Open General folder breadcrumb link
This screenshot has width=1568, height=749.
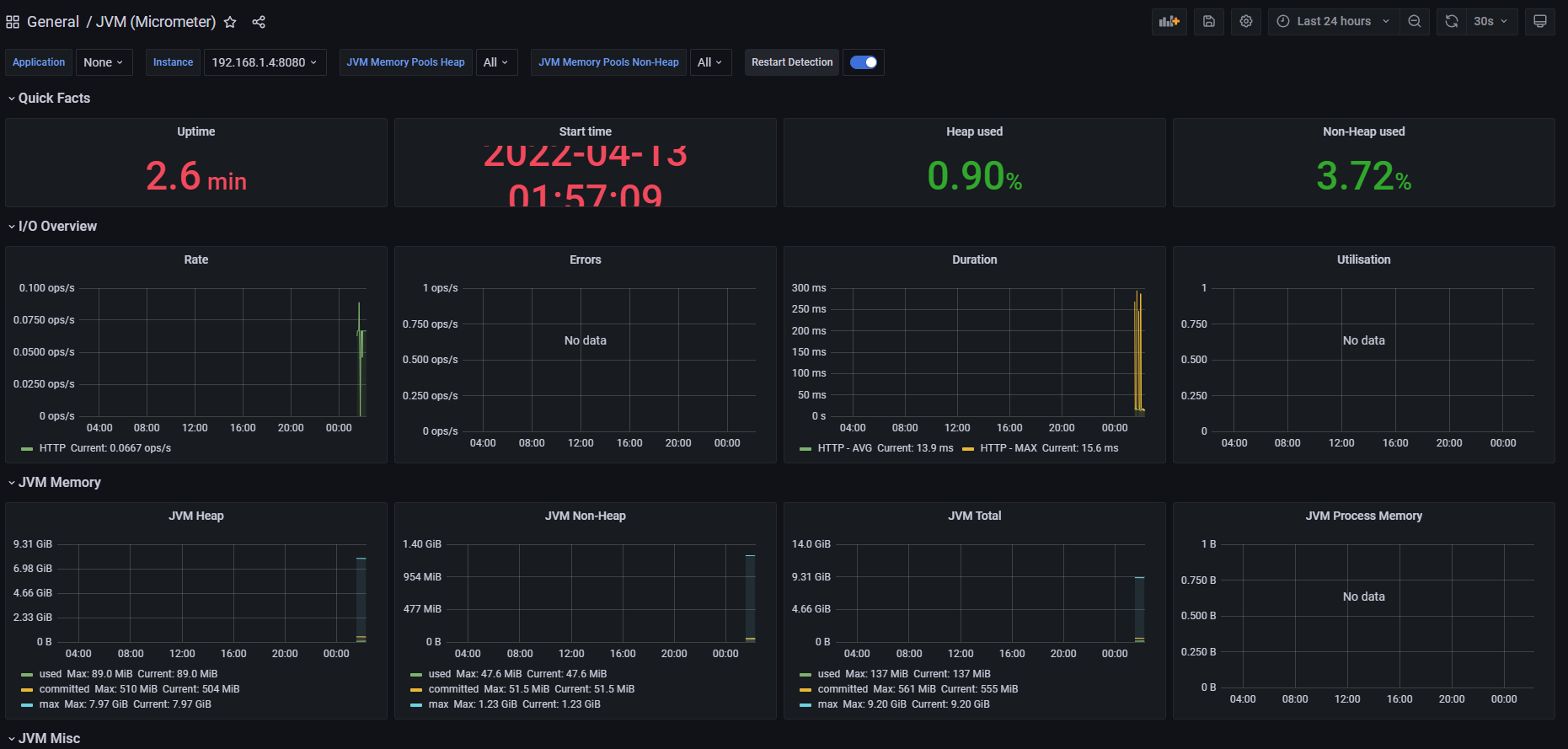(x=53, y=22)
